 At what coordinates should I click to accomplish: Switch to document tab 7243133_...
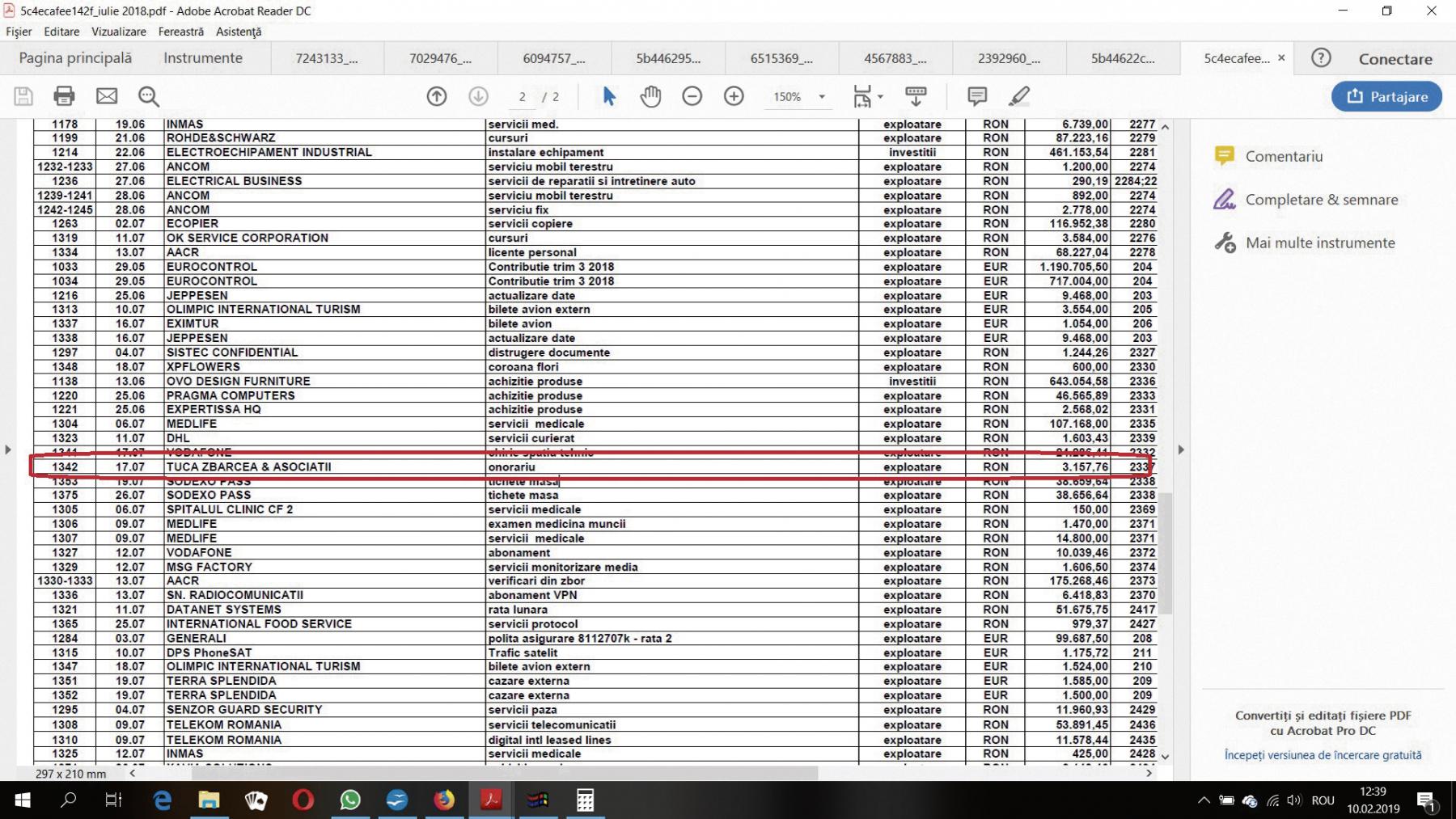click(x=327, y=58)
